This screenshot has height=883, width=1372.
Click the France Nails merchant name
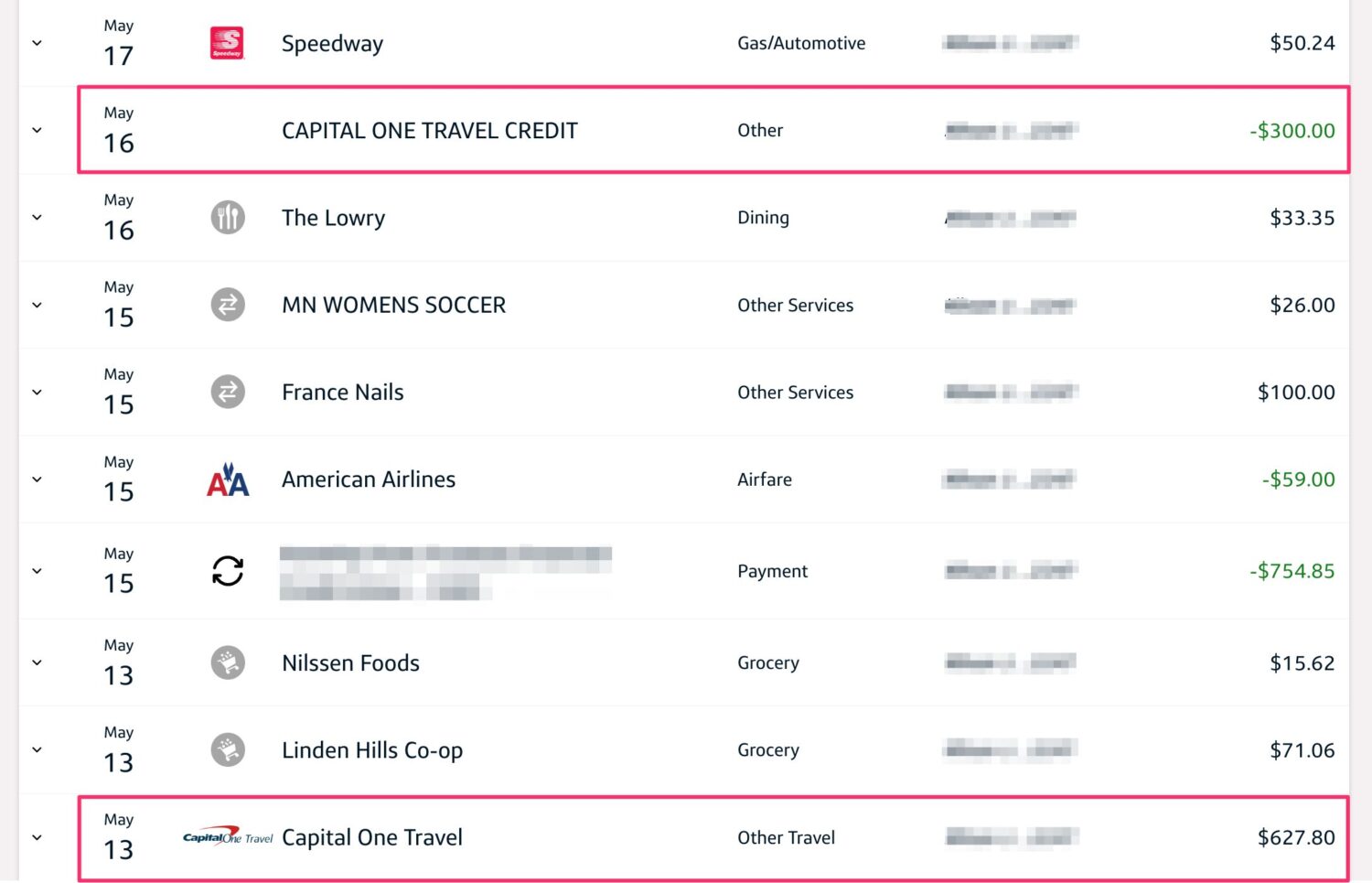pyautogui.click(x=342, y=392)
